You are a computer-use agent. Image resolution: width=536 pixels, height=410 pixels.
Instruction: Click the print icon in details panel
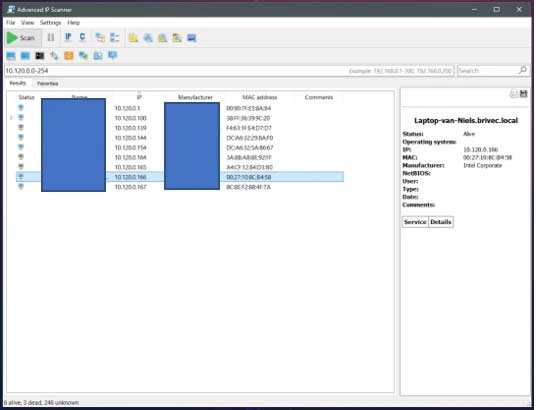coord(513,94)
